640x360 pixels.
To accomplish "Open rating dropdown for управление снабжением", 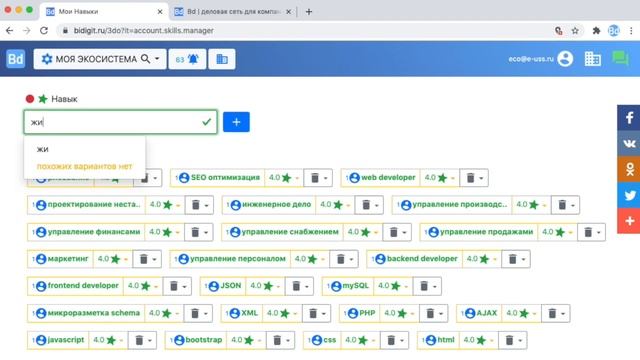I will (x=363, y=232).
